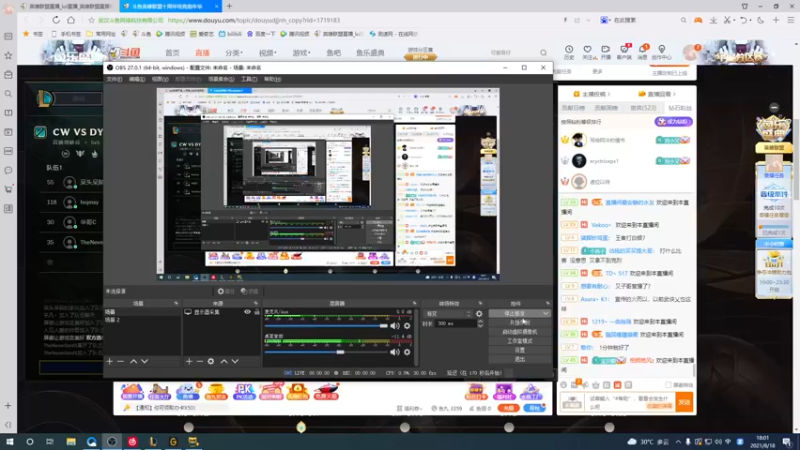Open Windows Start menu
This screenshot has height=450, width=800.
click(x=10, y=441)
